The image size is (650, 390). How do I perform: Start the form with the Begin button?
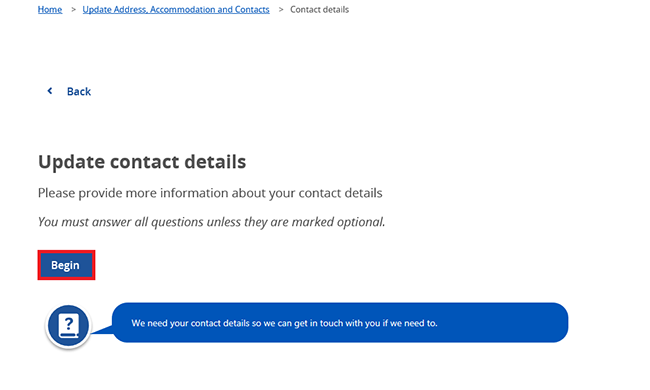66,265
